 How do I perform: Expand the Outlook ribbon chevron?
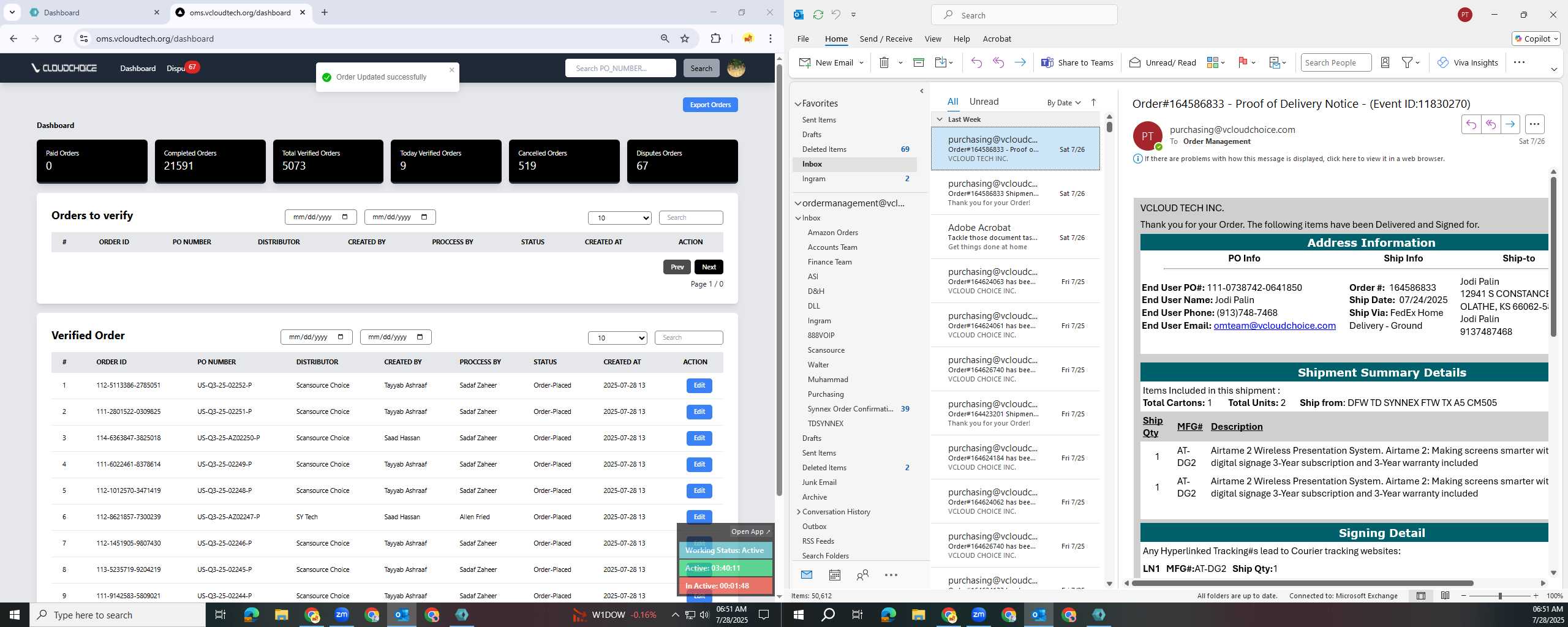point(1554,70)
